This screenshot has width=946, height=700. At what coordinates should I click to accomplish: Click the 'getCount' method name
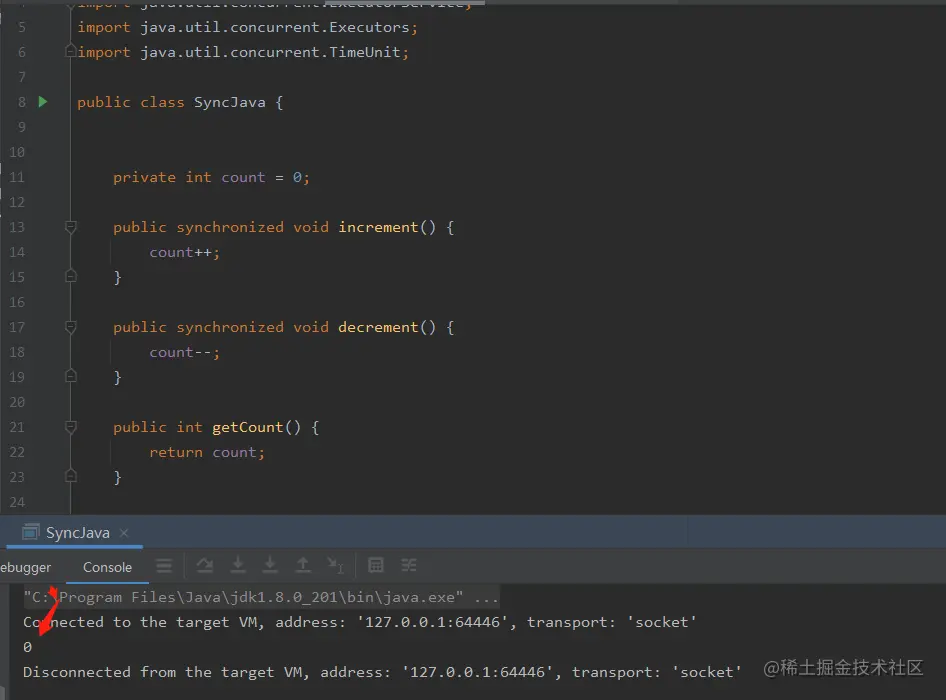247,428
